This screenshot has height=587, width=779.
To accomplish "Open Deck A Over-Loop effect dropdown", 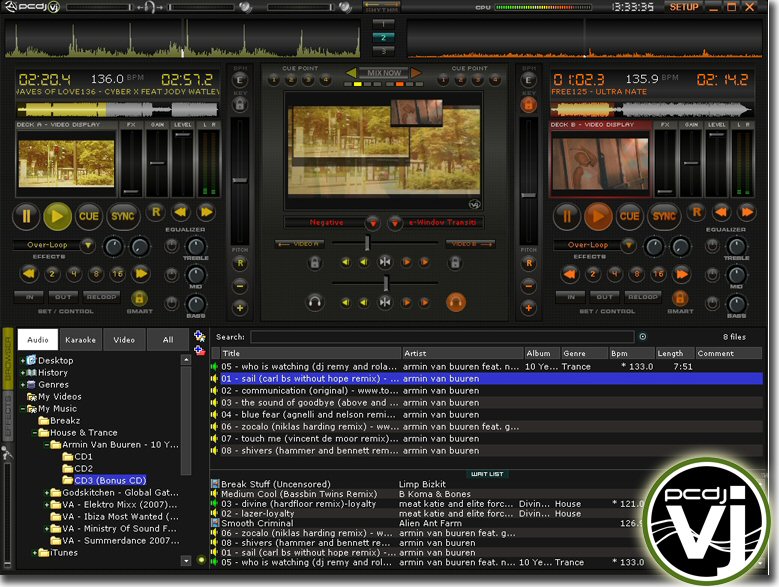I will pos(88,245).
